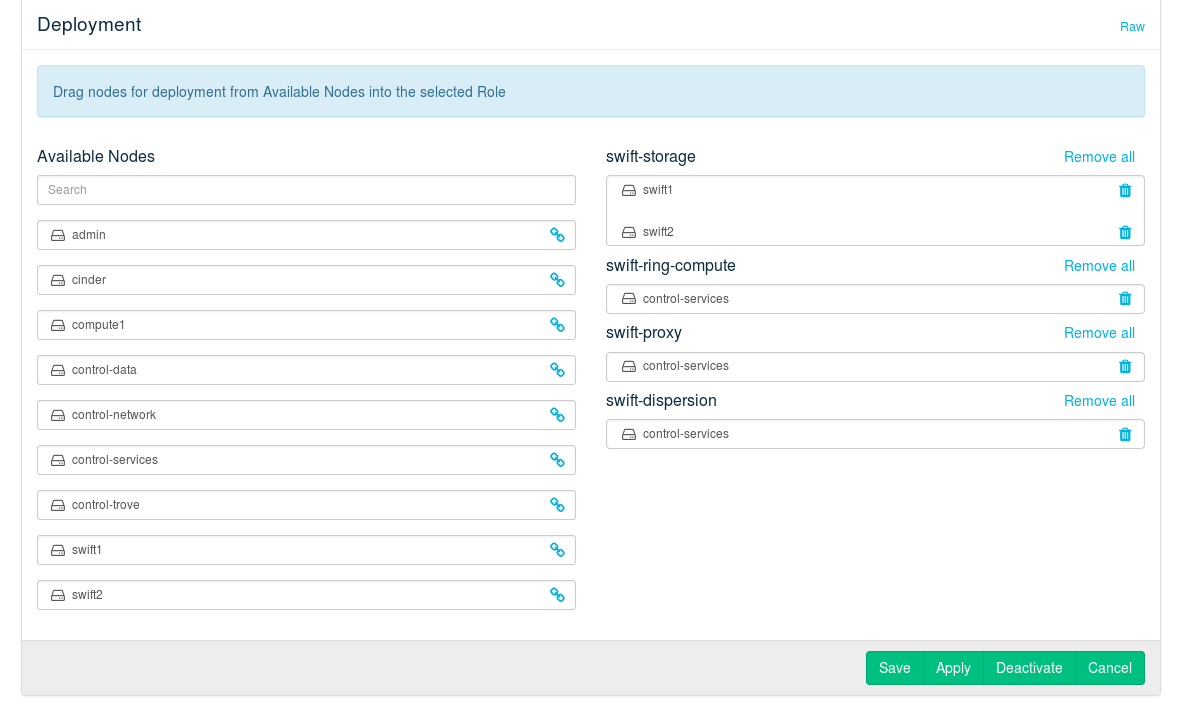The height and width of the screenshot is (716, 1180).
Task: Open link icon for compute1 node
Action: [557, 325]
